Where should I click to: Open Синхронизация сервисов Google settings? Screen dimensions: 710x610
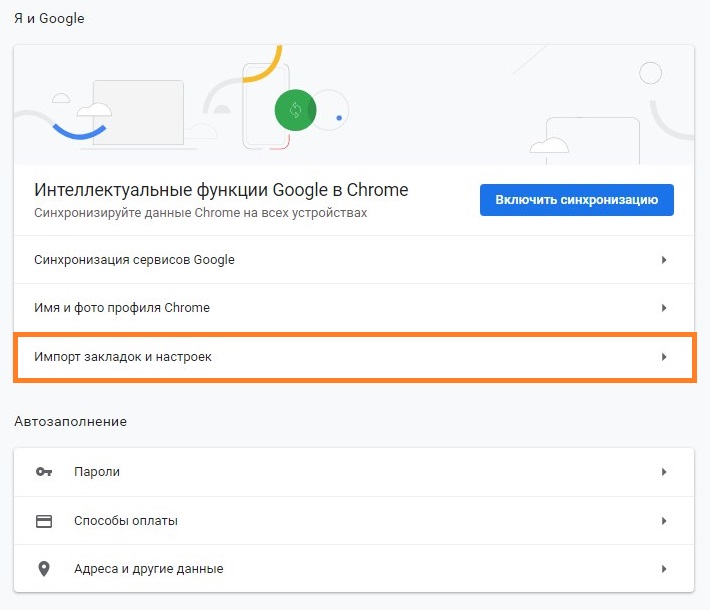pyautogui.click(x=134, y=260)
